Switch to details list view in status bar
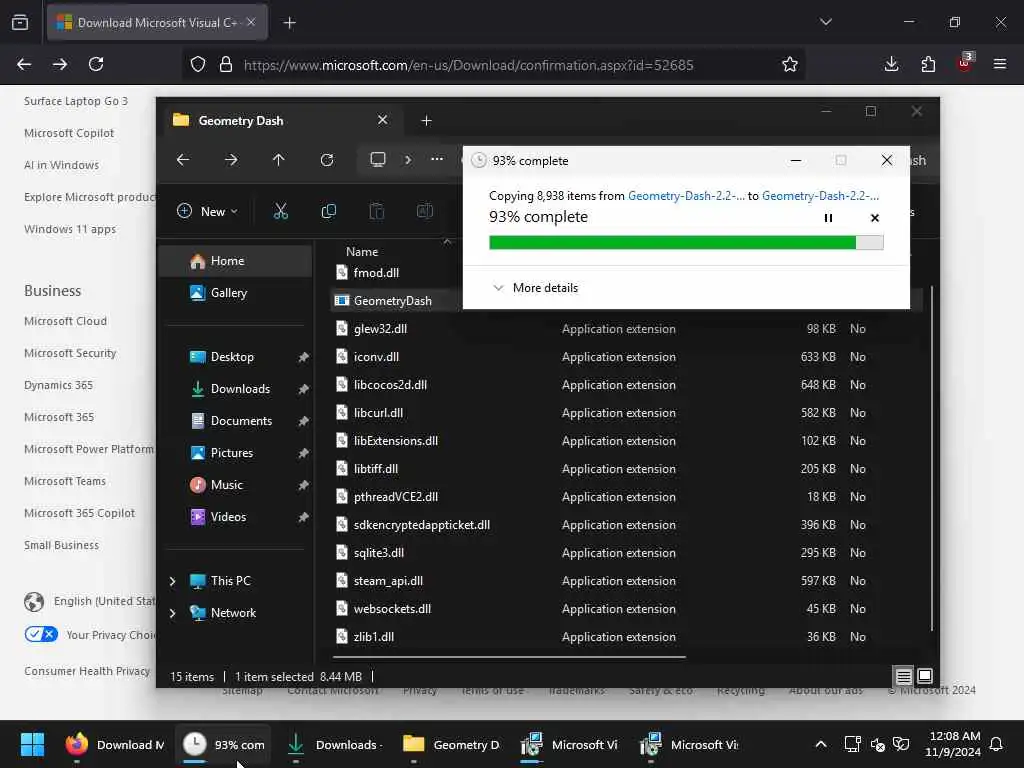 coord(903,676)
